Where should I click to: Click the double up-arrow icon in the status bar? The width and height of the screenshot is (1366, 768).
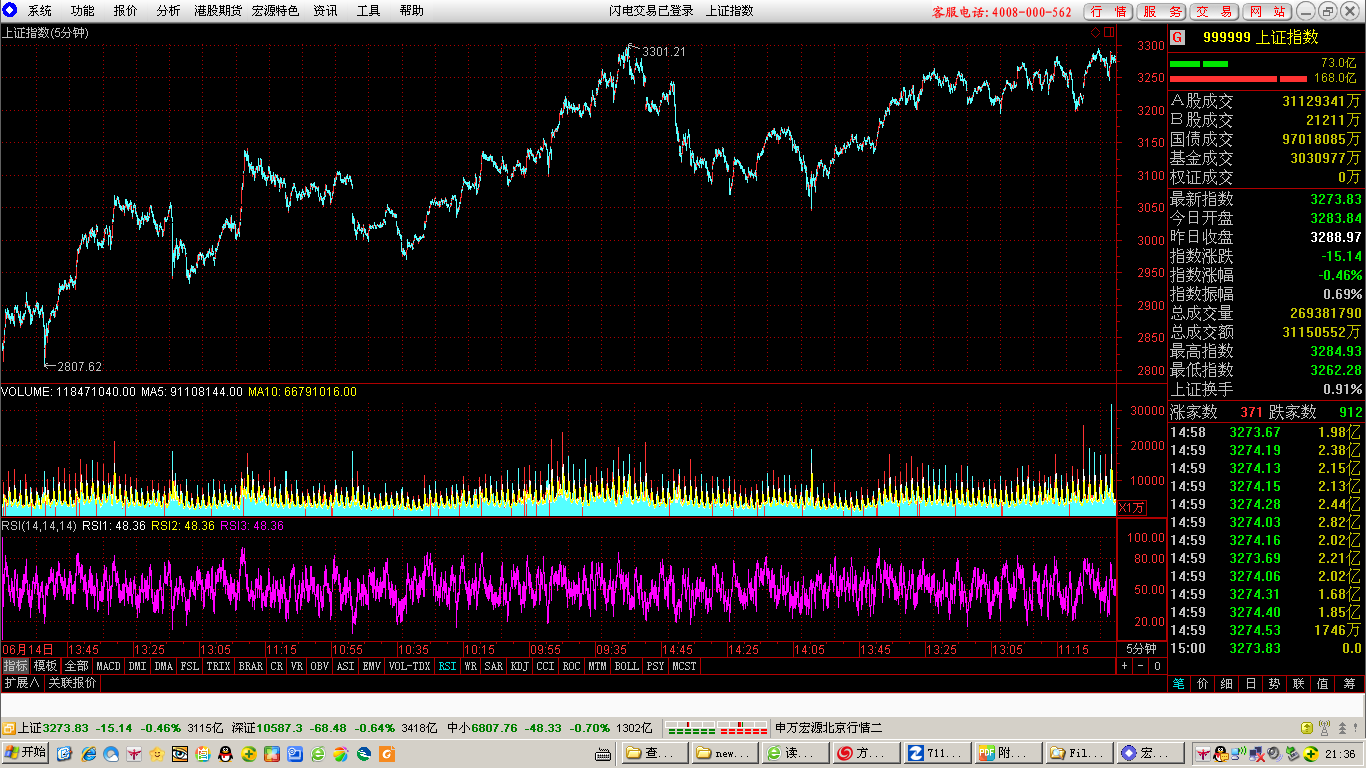click(x=1342, y=728)
